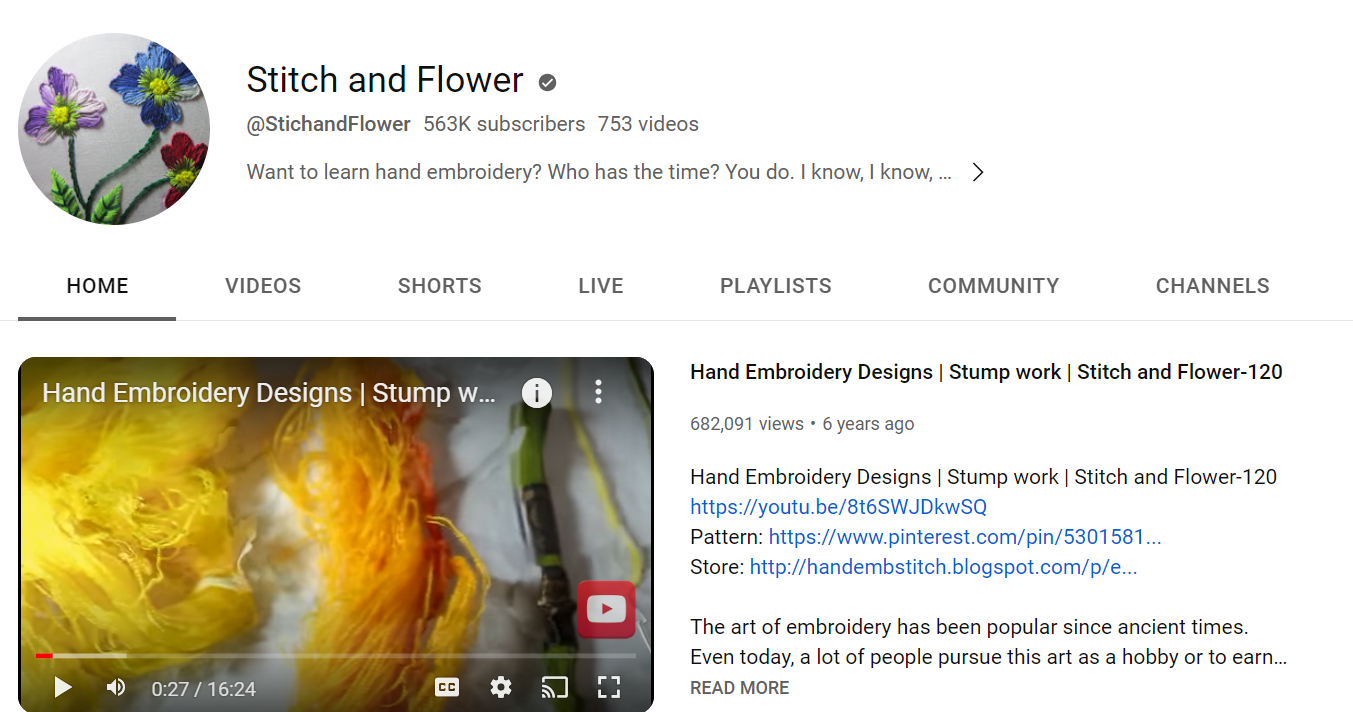Viewport: 1353px width, 712px height.
Task: Click the Stitch and Flower channel name
Action: 385,80
